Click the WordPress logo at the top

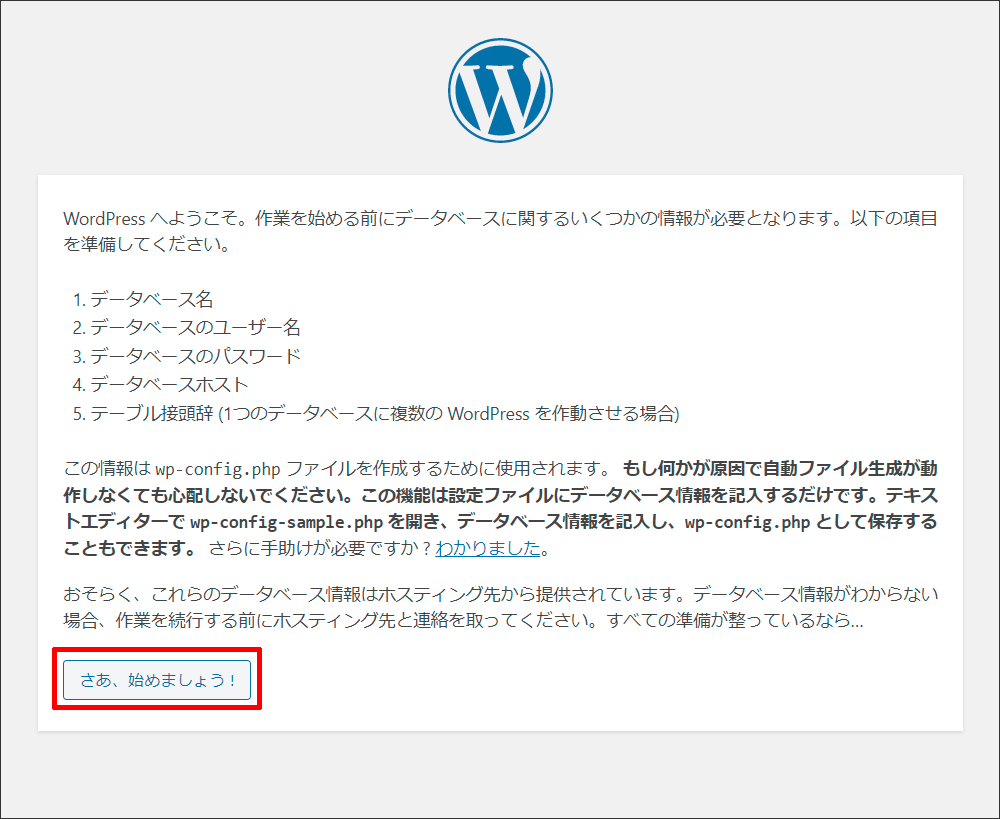[500, 91]
